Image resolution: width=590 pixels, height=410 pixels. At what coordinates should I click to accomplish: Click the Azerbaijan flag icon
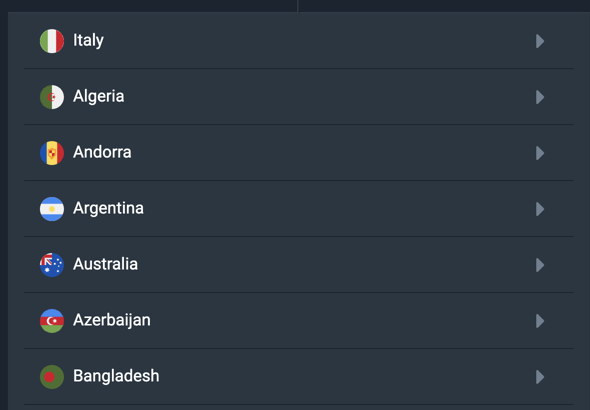[52, 321]
